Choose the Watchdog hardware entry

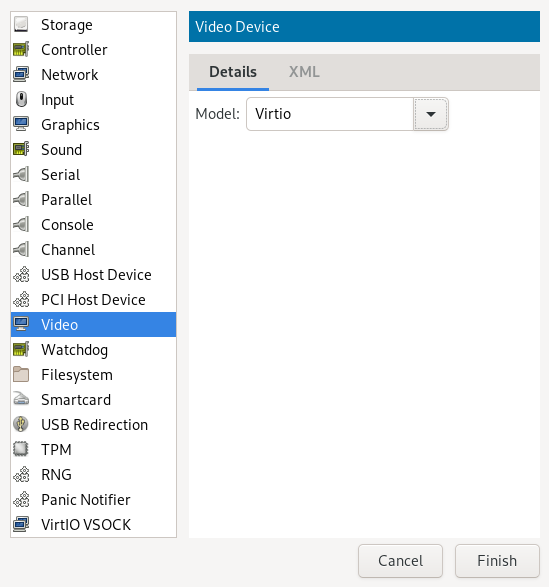click(94, 350)
